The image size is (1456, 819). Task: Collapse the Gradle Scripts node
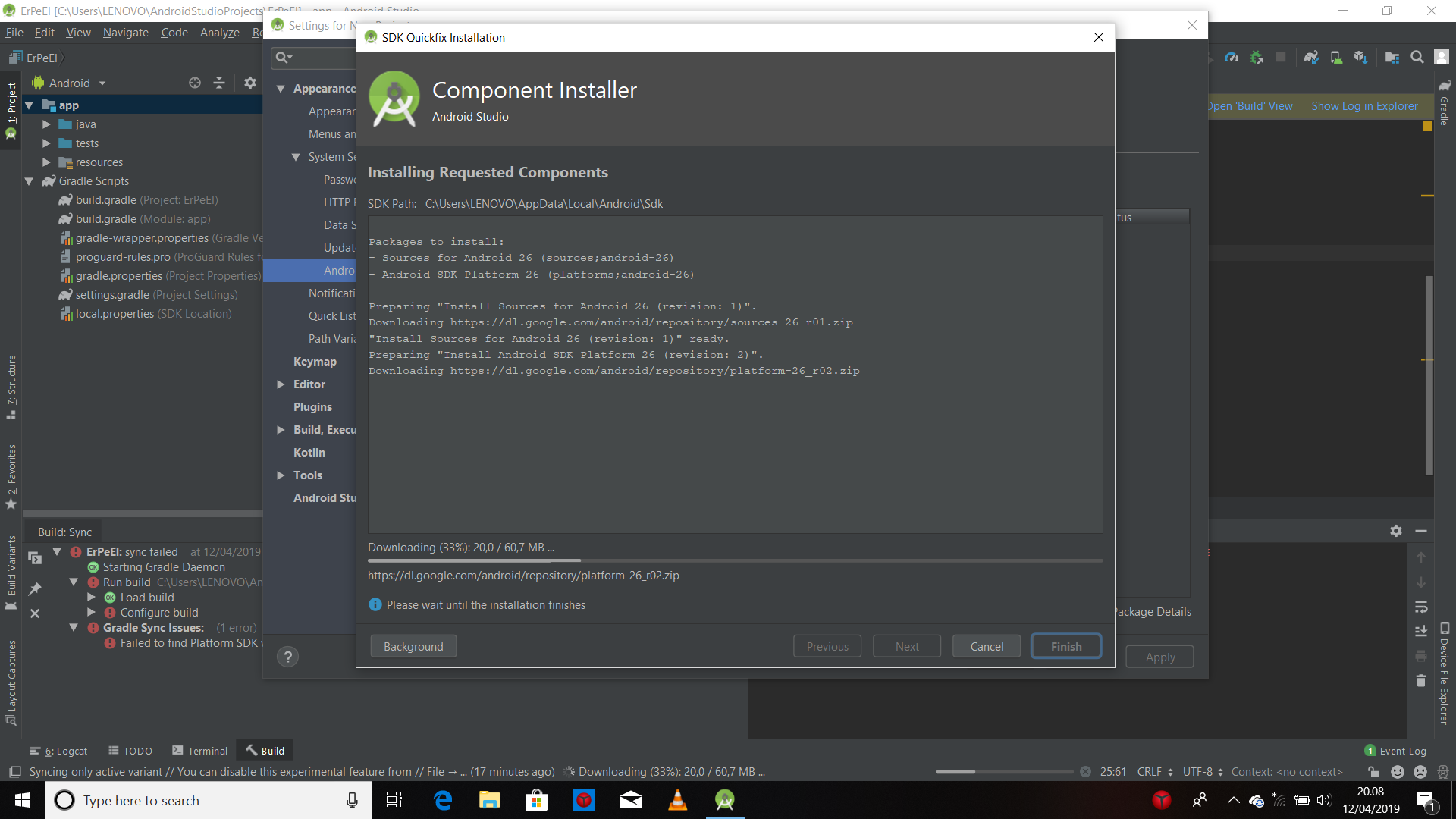click(29, 181)
